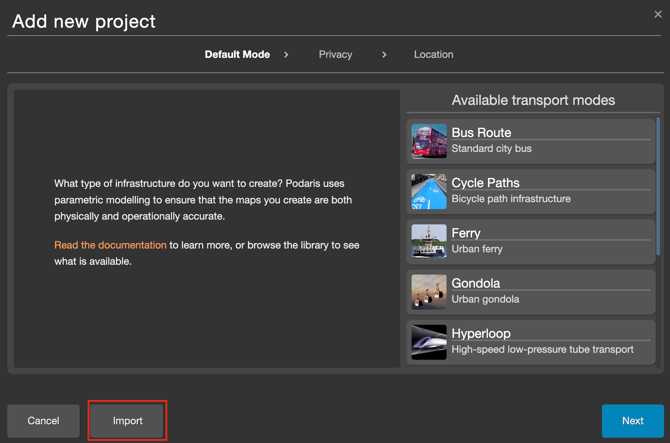The height and width of the screenshot is (443, 670).
Task: Choose the Bus Route title text
Action: (481, 132)
